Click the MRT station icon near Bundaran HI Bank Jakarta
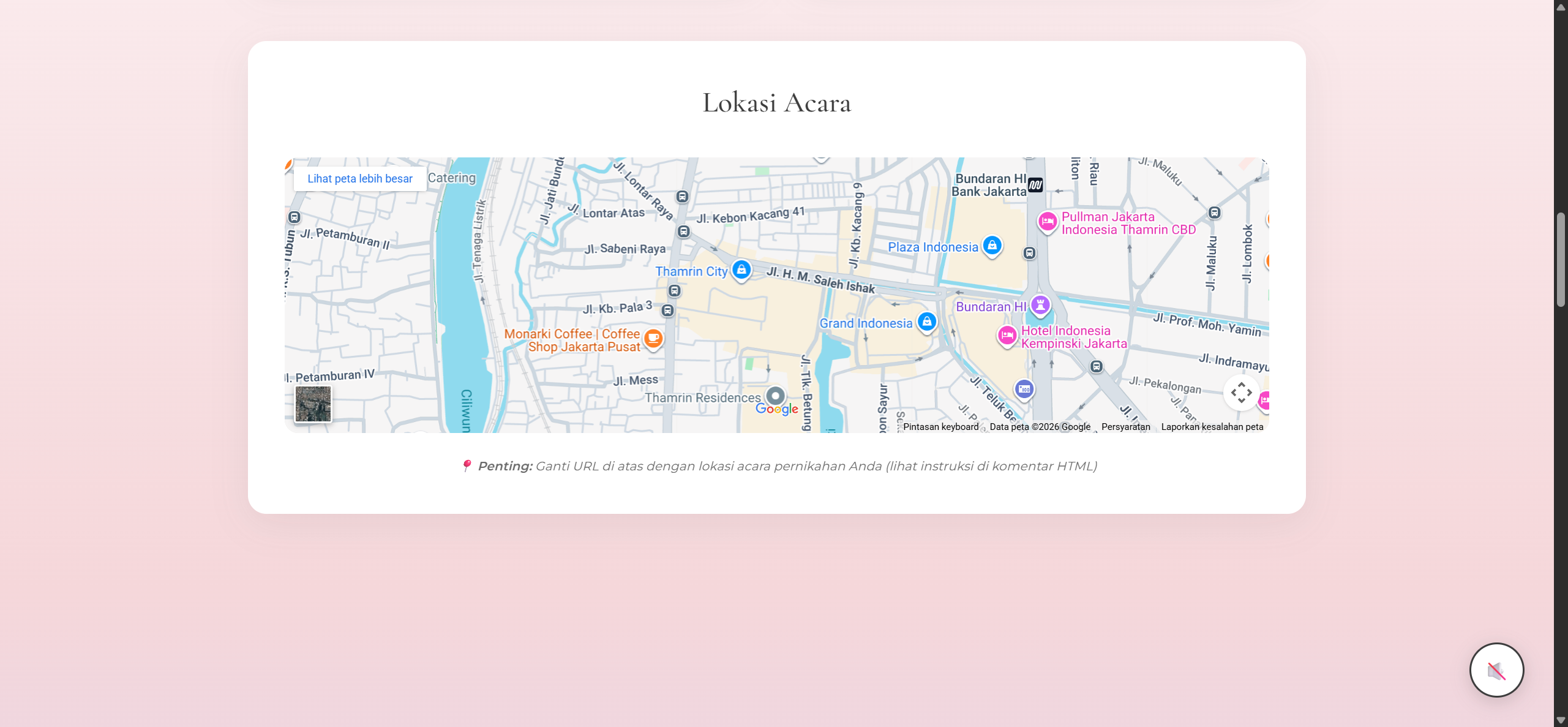Image resolution: width=1568 pixels, height=727 pixels. 1037,186
